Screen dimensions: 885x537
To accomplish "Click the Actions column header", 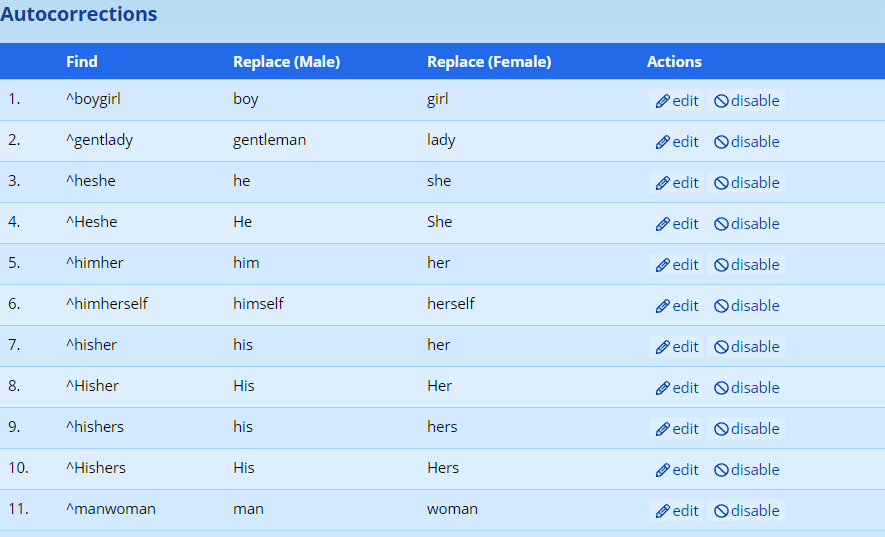I will click(x=674, y=62).
